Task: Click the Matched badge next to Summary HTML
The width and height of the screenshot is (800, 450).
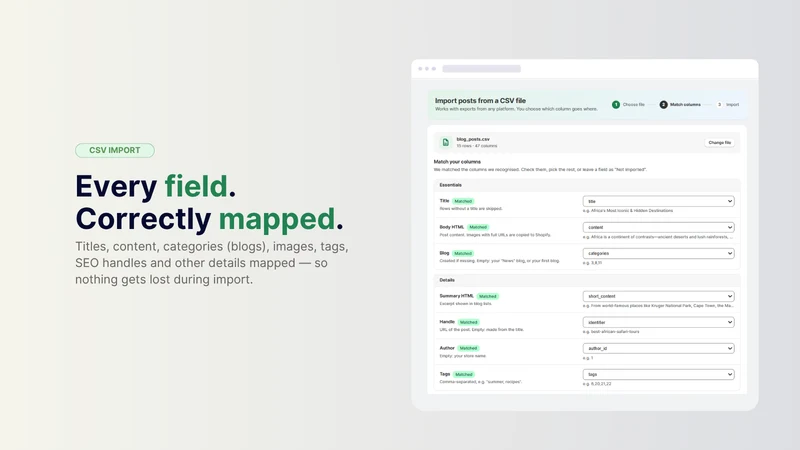Action: click(487, 296)
